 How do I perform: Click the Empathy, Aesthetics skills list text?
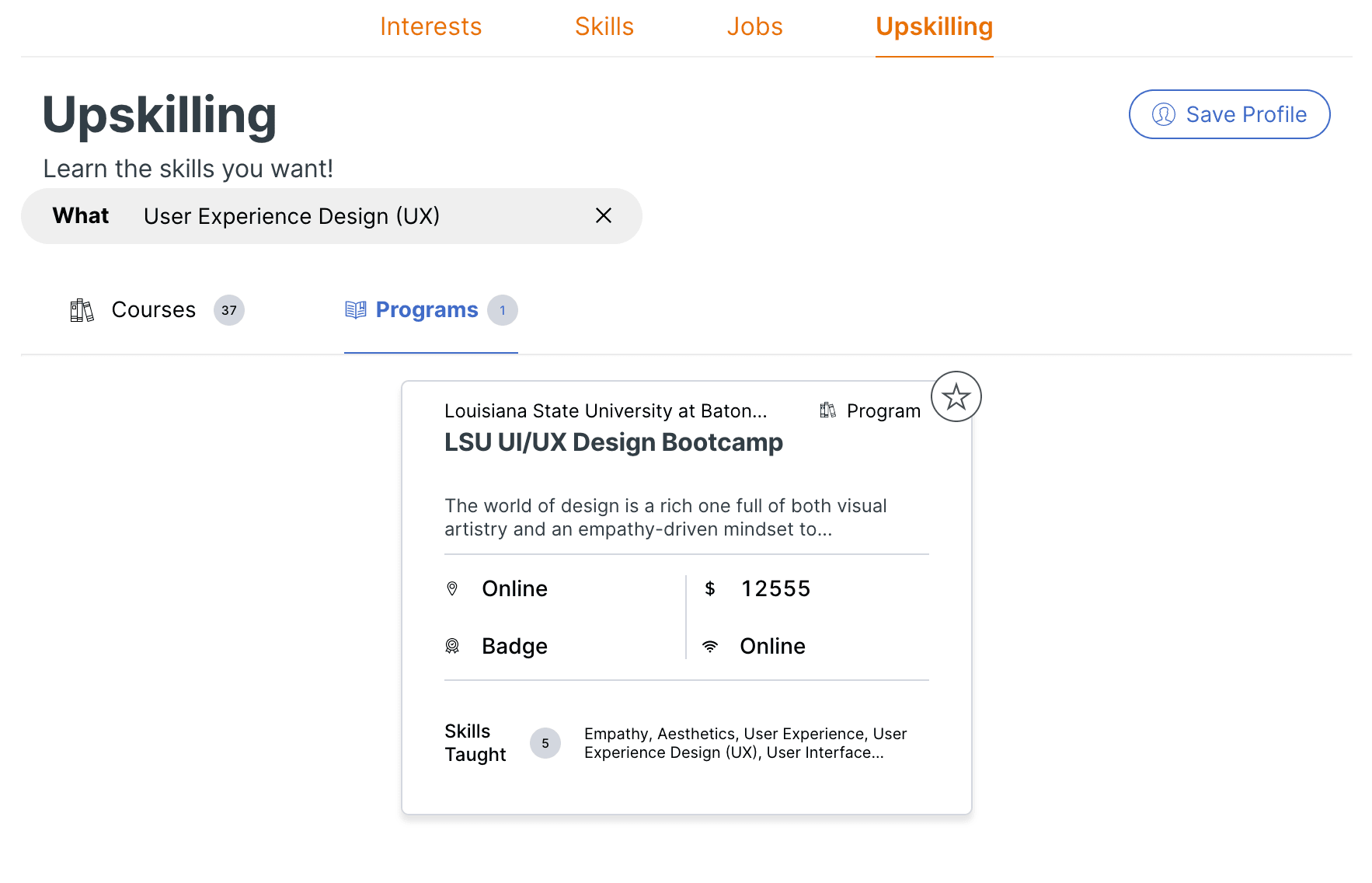click(745, 743)
